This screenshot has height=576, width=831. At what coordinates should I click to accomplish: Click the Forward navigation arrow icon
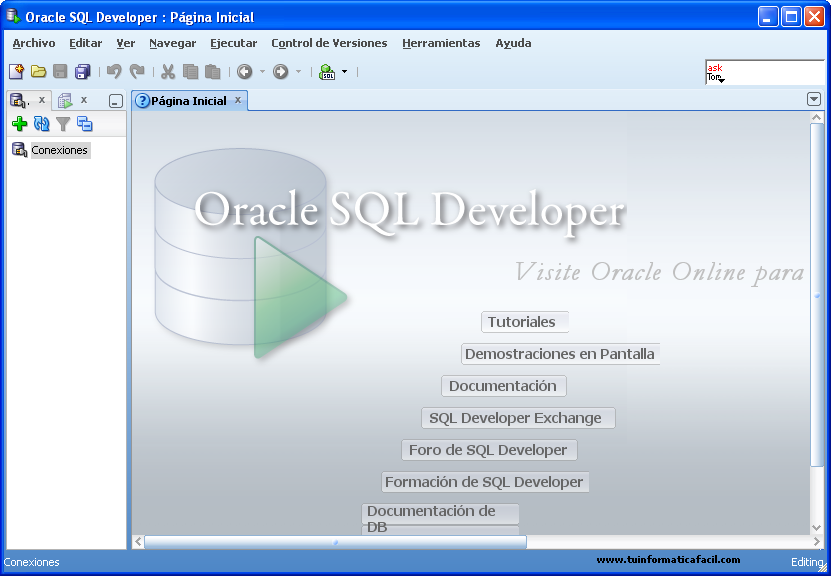[280, 72]
